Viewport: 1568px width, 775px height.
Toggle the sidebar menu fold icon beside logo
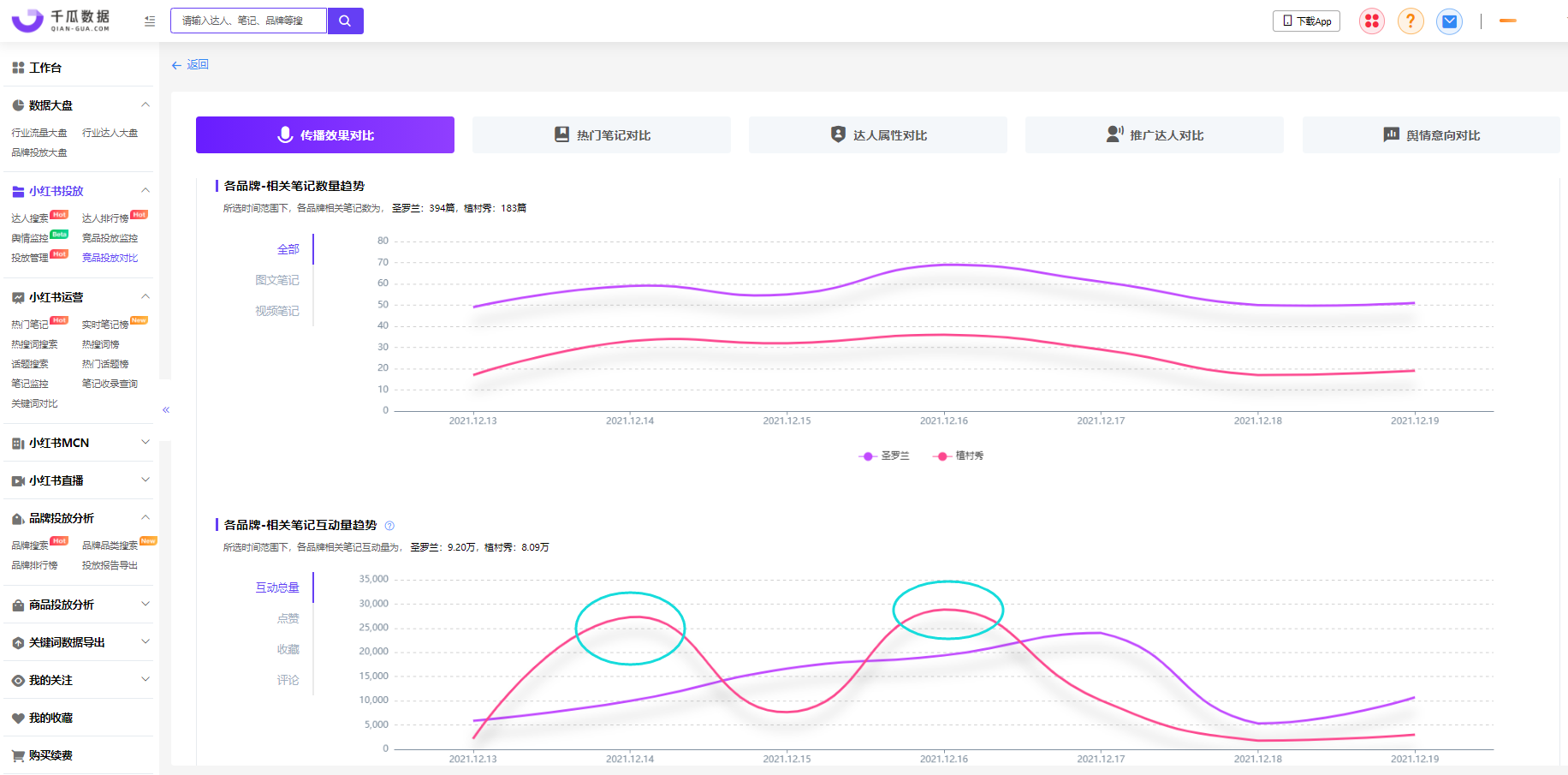coord(150,21)
